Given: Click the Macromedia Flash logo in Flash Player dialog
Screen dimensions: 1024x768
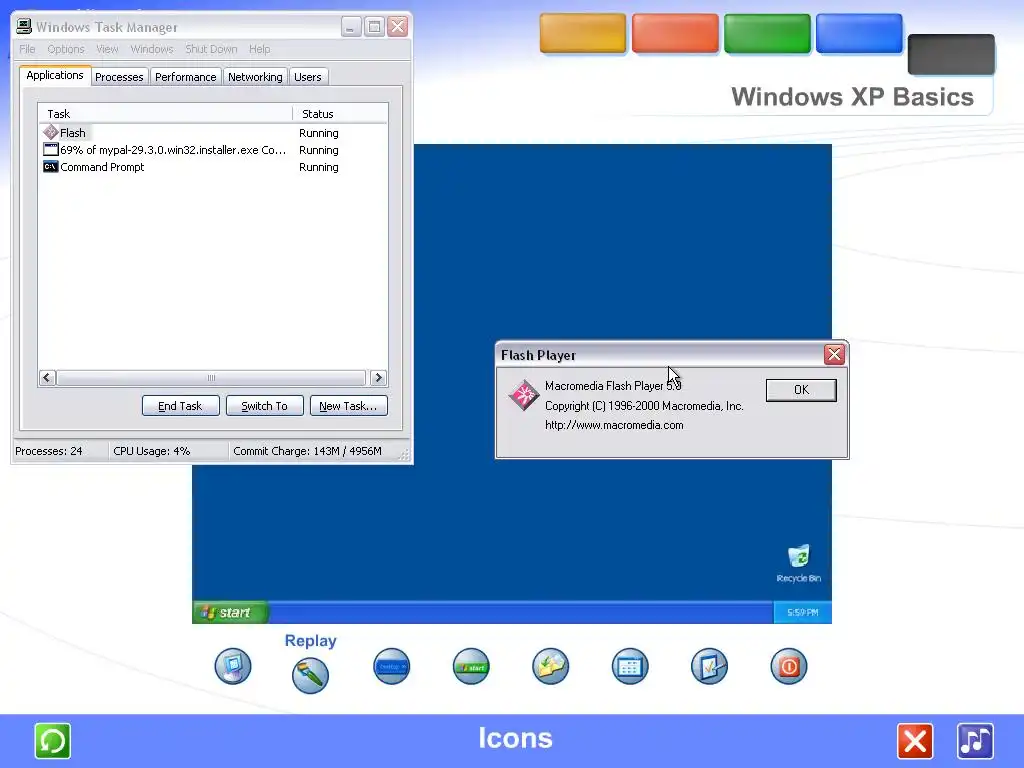Looking at the screenshot, I should [524, 395].
